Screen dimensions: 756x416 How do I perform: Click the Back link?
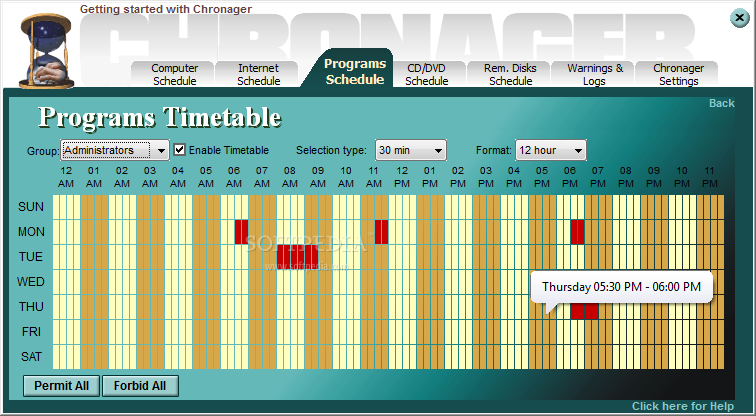721,103
